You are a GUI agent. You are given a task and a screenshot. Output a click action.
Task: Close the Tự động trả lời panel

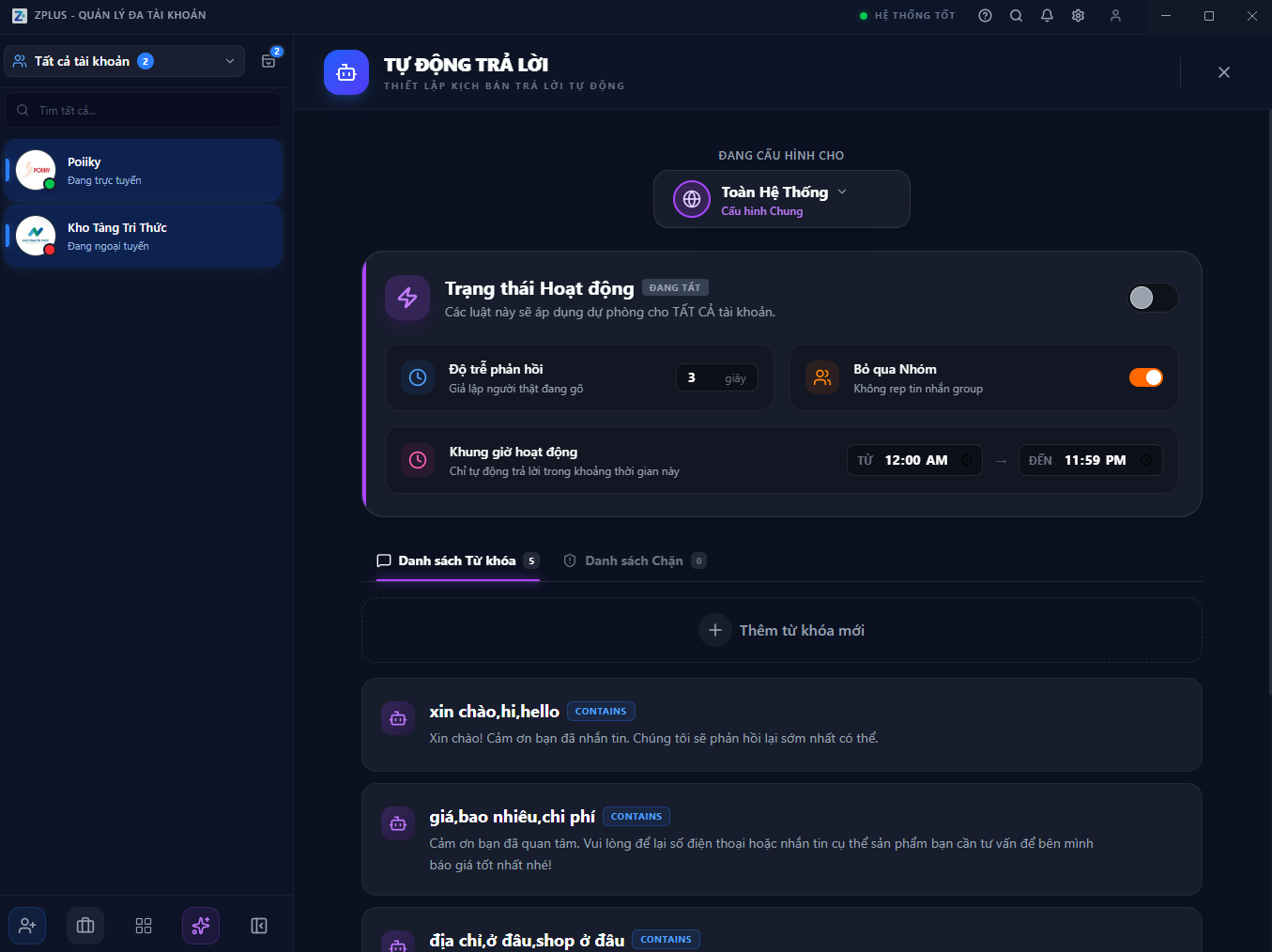click(x=1223, y=72)
